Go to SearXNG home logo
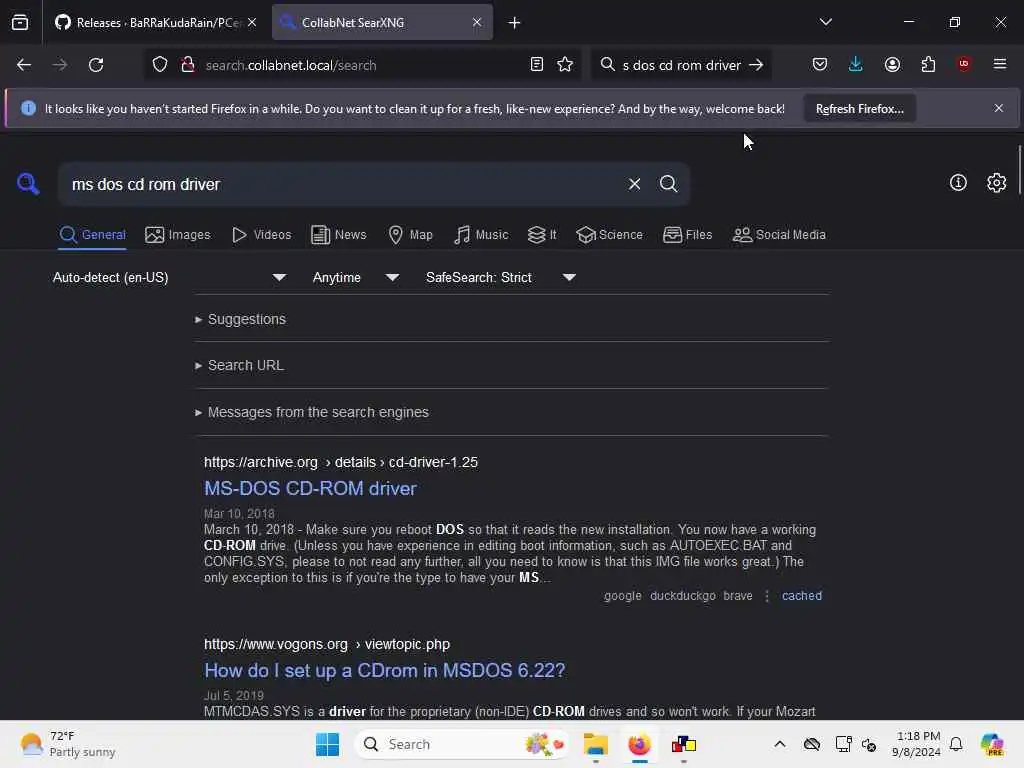This screenshot has height=768, width=1024. 28,184
